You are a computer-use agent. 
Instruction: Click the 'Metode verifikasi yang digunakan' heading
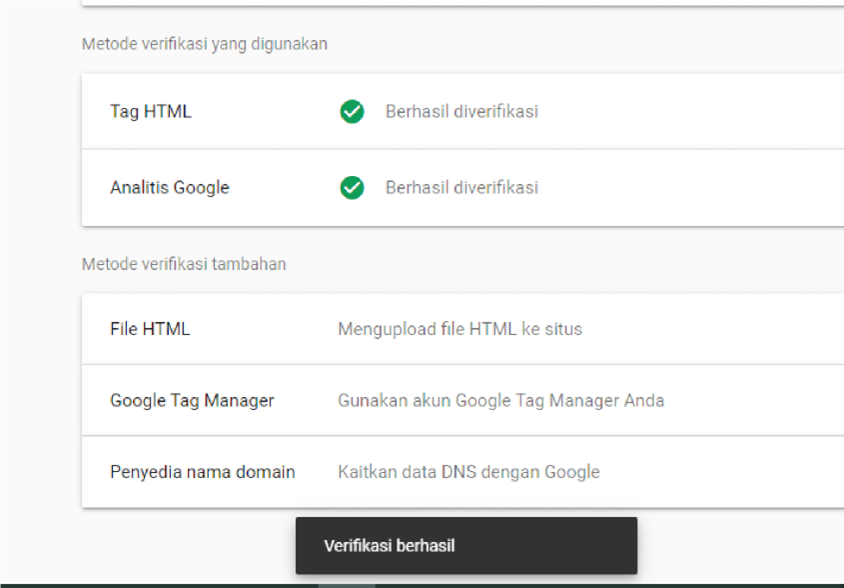click(x=205, y=44)
